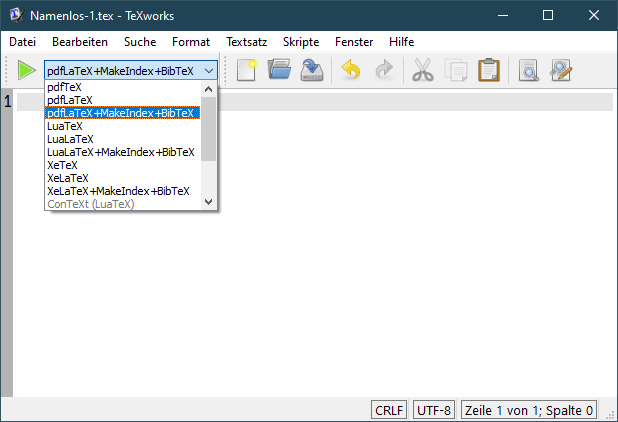This screenshot has height=422, width=618.
Task: Click the Undo arrow icon
Action: click(350, 70)
